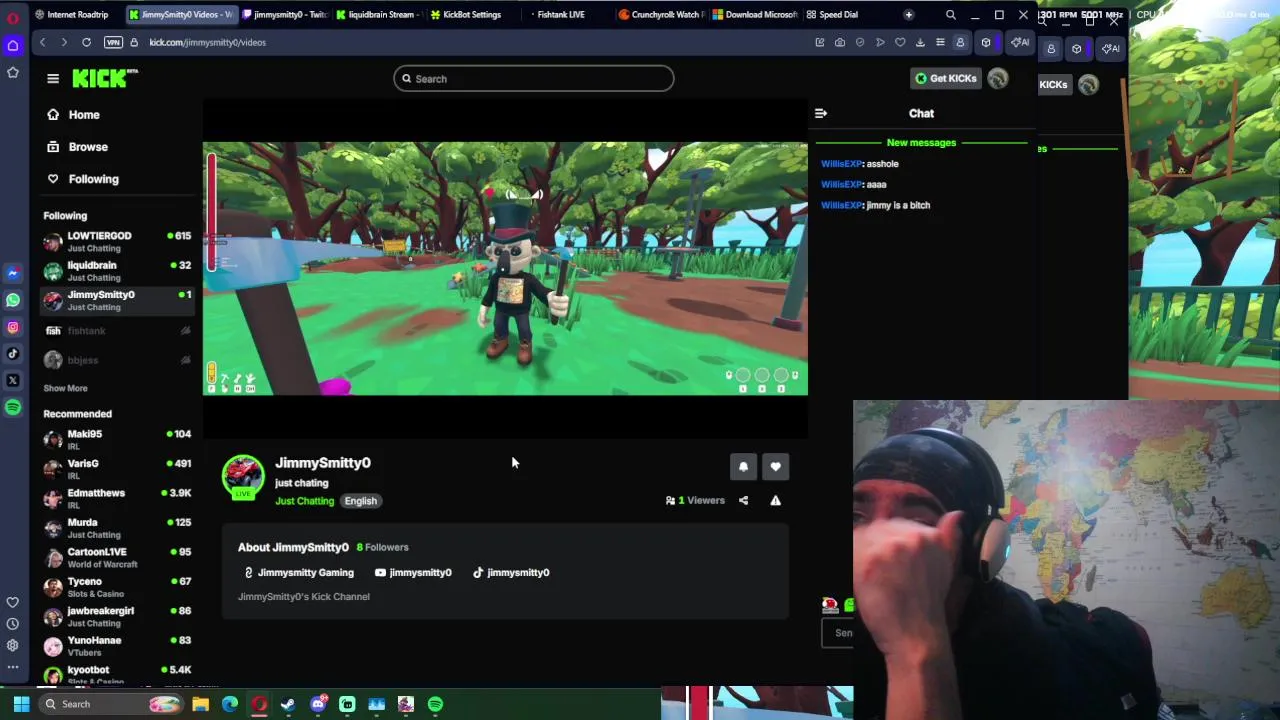Open the Kick hamburger menu
The image size is (1280, 720).
tap(53, 78)
